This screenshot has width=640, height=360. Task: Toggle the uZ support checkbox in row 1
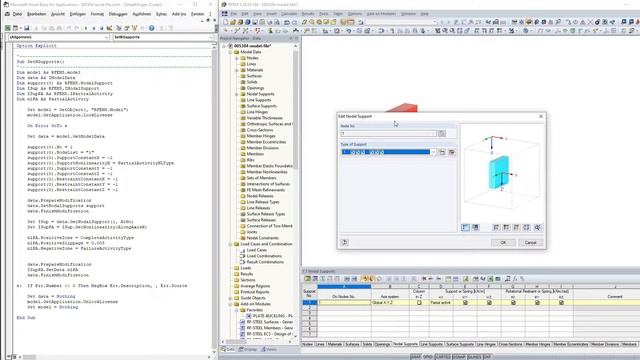click(489, 302)
